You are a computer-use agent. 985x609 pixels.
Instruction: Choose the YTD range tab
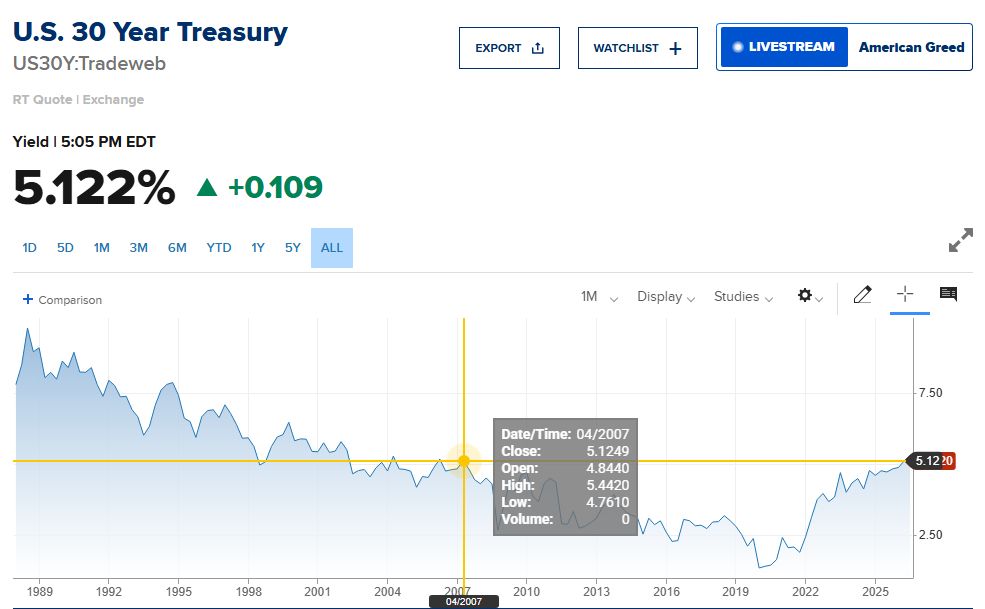coord(219,248)
